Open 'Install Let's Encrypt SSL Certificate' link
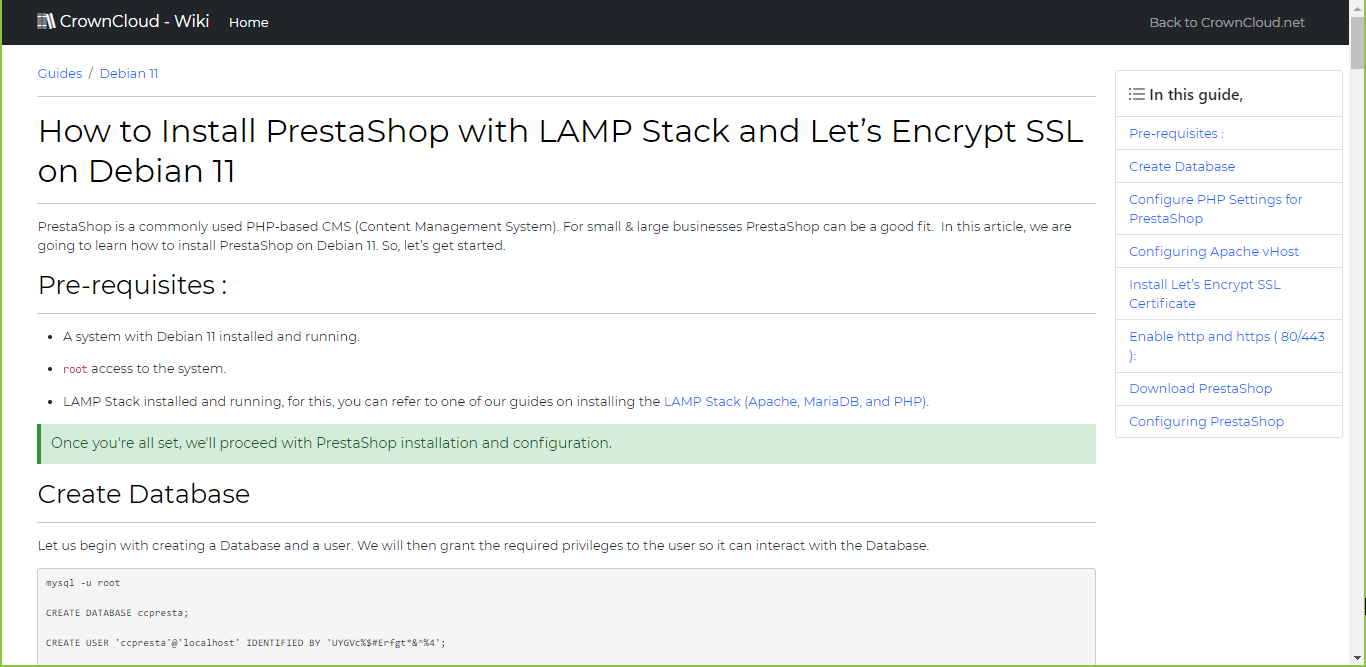The height and width of the screenshot is (667, 1366). [1204, 293]
